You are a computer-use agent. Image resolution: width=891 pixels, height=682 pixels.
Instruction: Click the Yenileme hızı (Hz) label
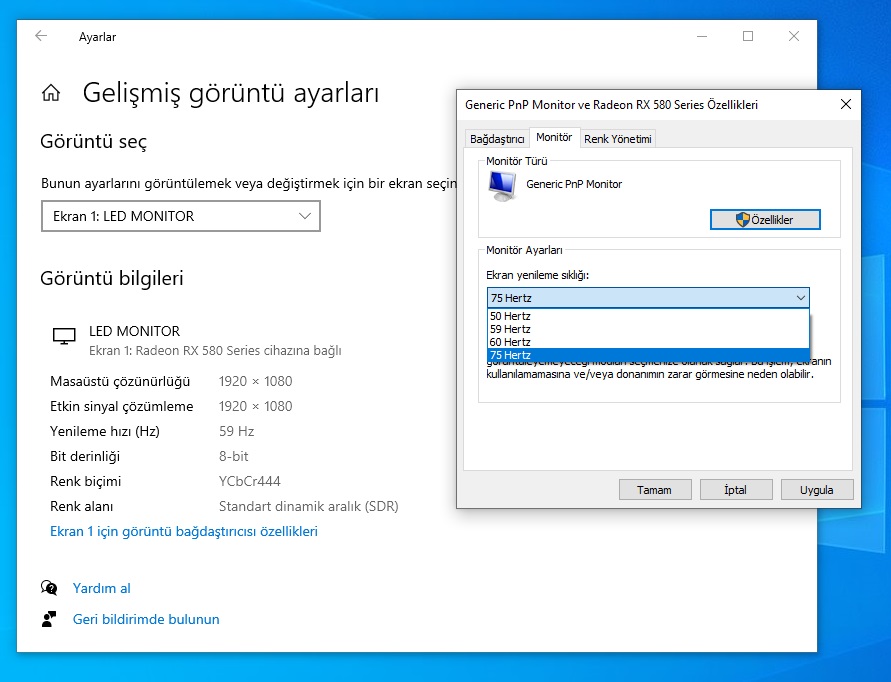105,431
